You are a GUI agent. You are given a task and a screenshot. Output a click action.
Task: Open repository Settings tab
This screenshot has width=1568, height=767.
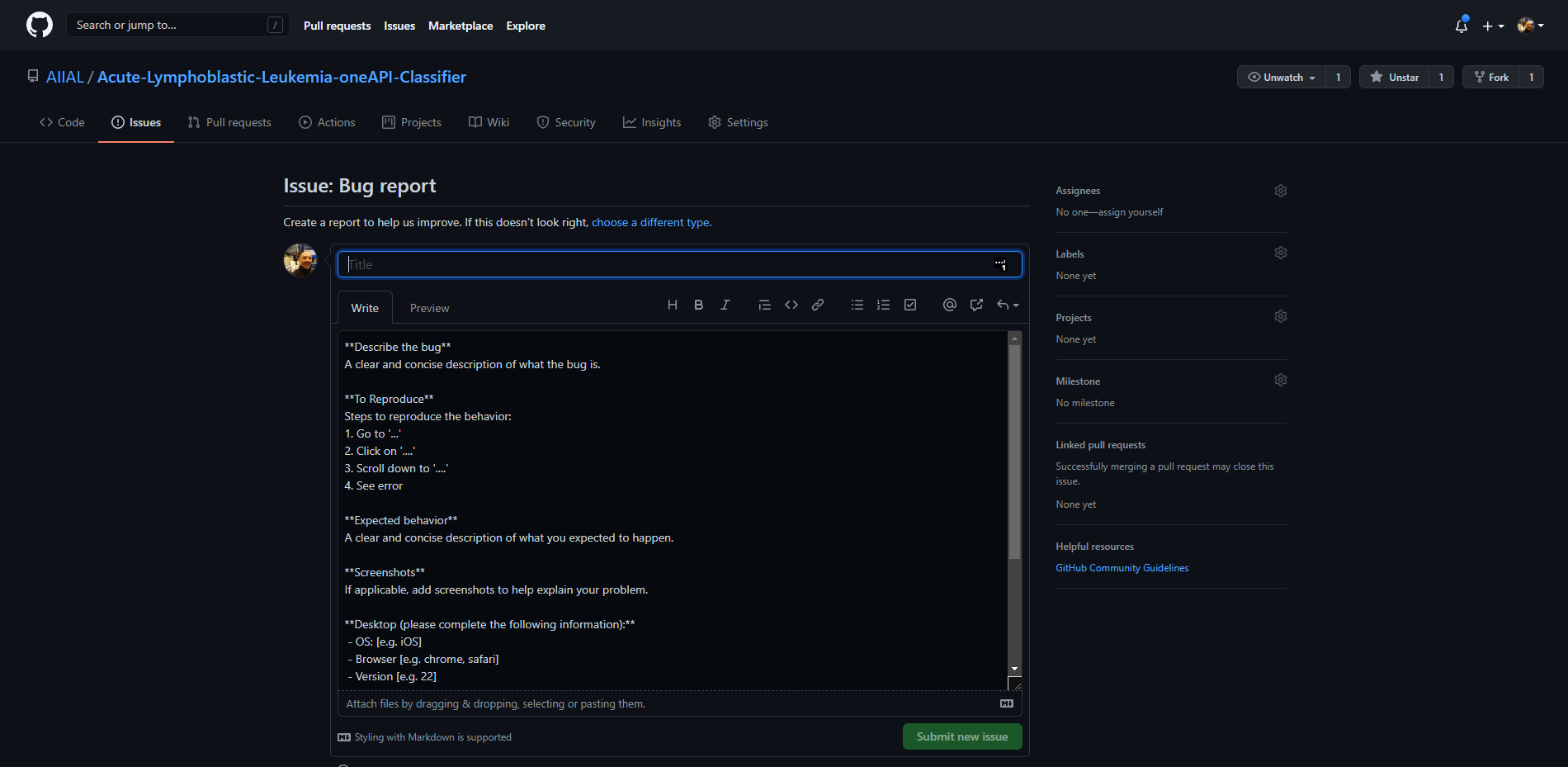738,122
